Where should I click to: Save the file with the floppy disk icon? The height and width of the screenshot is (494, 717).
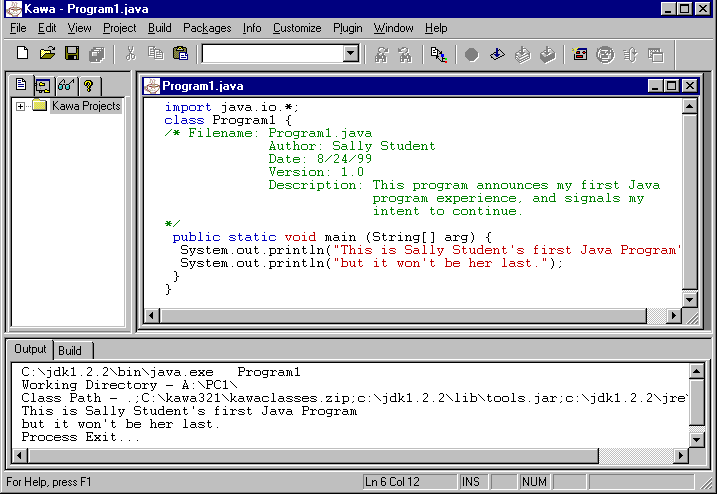click(x=72, y=54)
